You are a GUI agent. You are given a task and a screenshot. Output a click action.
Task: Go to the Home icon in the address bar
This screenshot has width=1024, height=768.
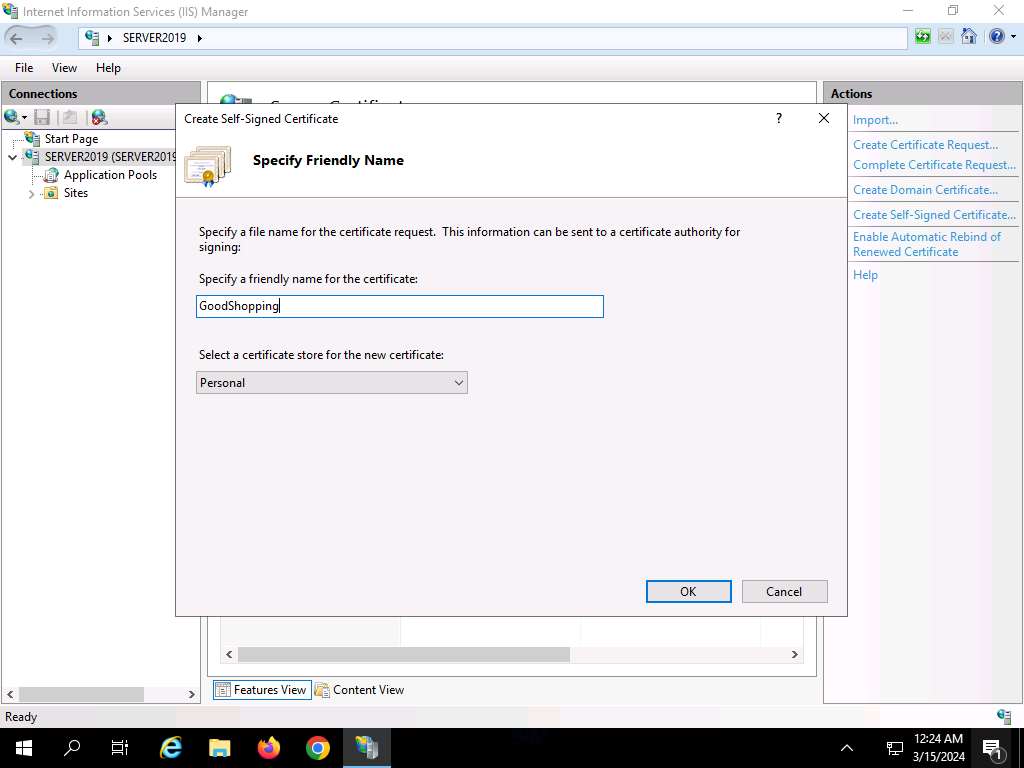968,37
